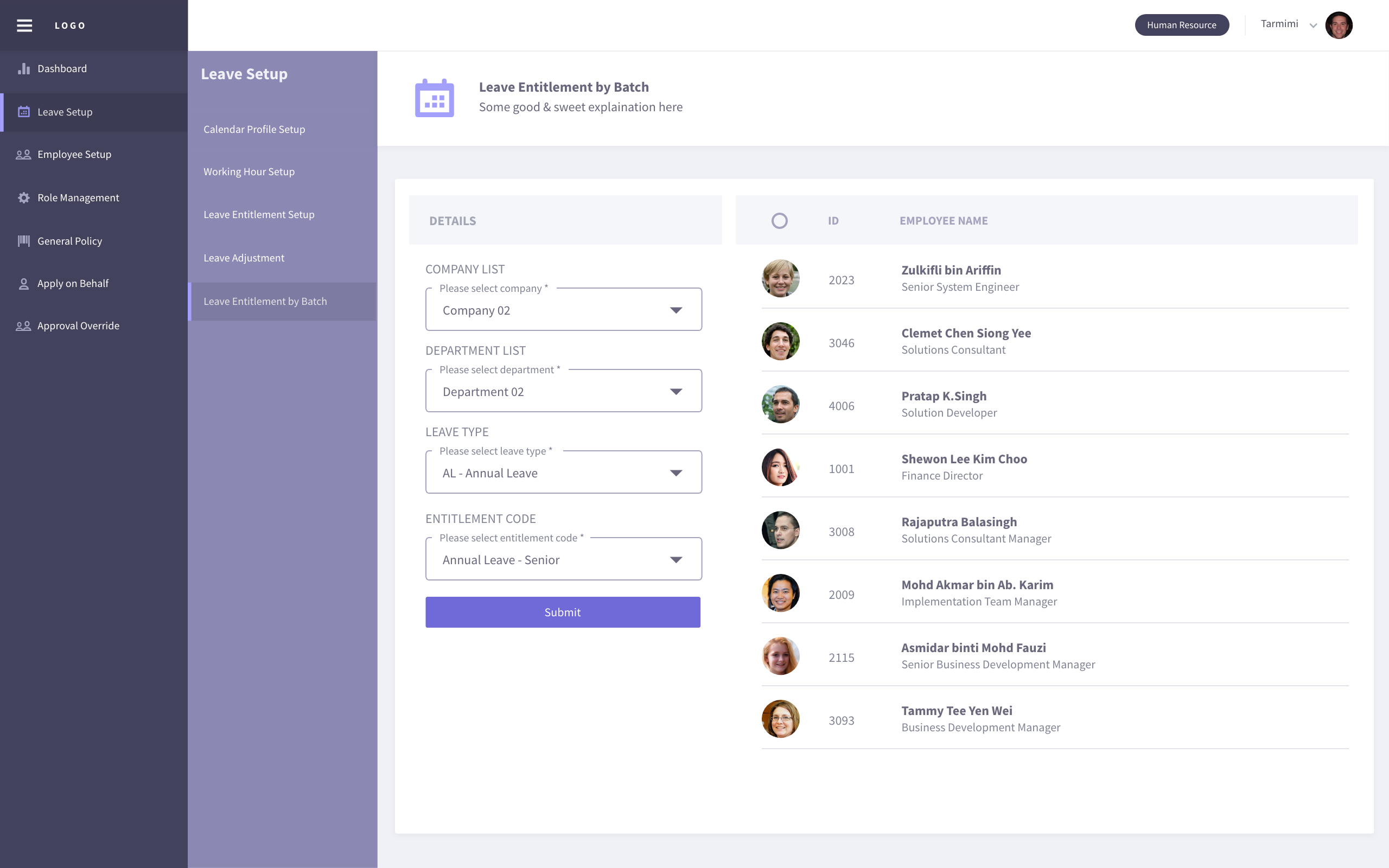Click the Employee Setup people icon
1389x868 pixels.
23,155
